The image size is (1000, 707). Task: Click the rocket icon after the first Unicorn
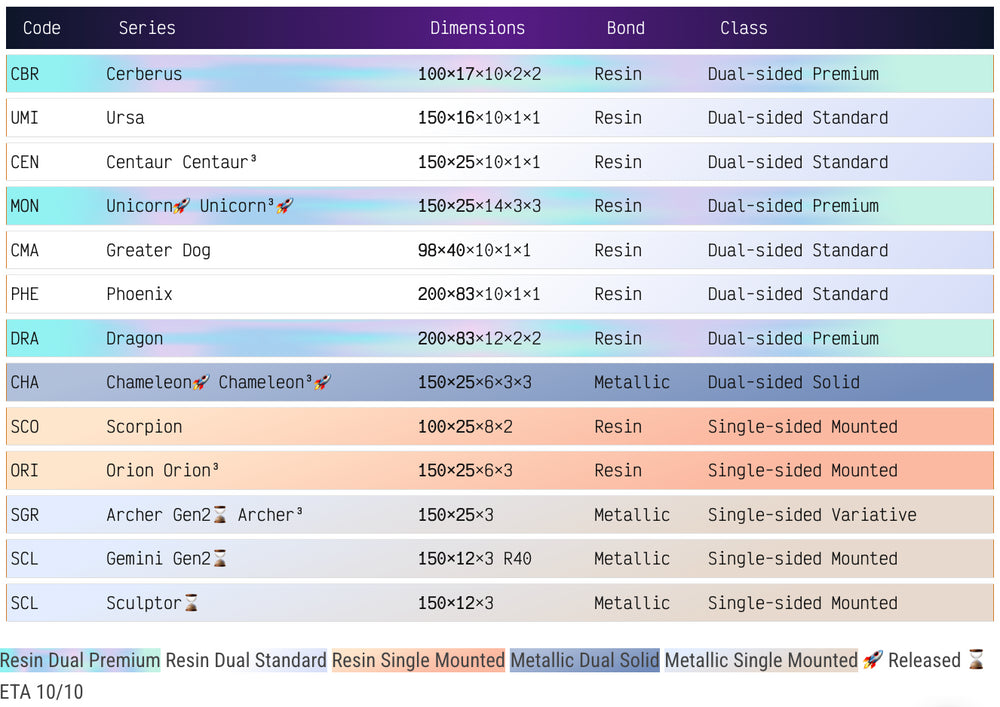point(182,206)
